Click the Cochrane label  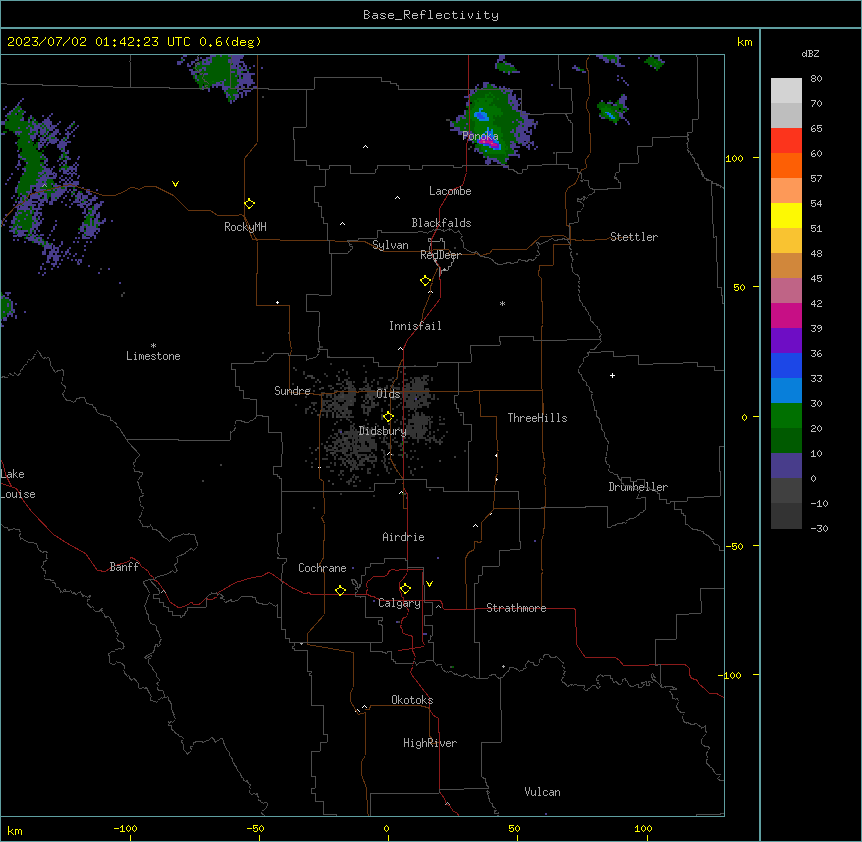[x=322, y=568]
